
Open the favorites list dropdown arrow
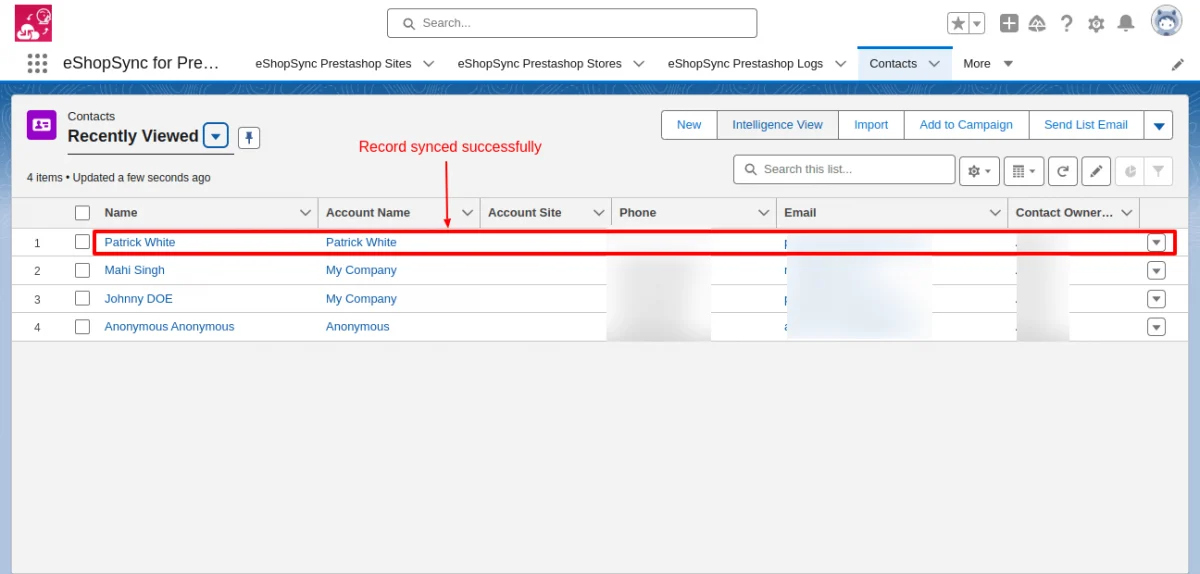pyautogui.click(x=977, y=23)
